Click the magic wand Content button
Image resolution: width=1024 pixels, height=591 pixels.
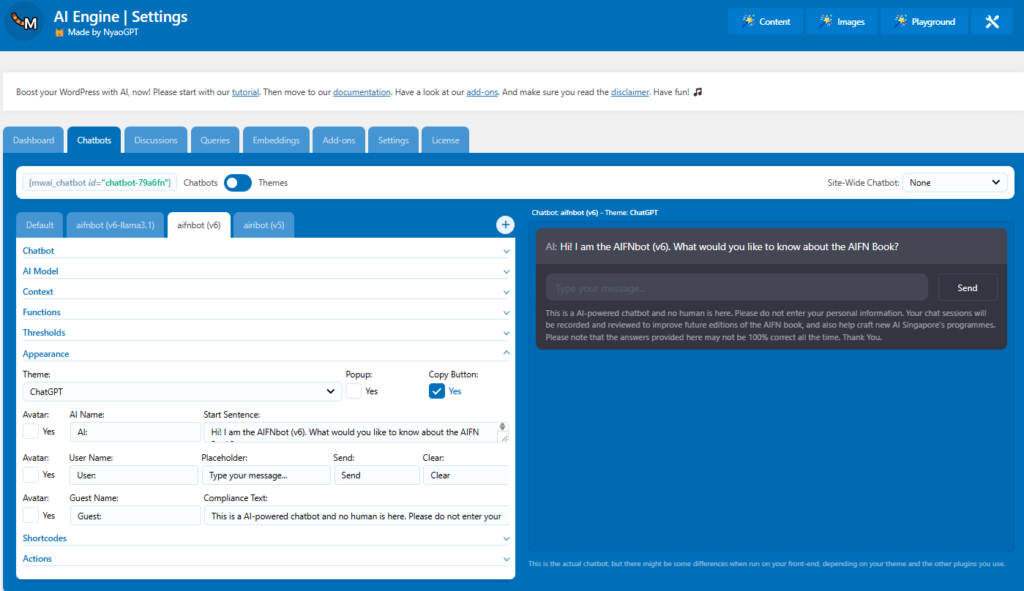[765, 21]
